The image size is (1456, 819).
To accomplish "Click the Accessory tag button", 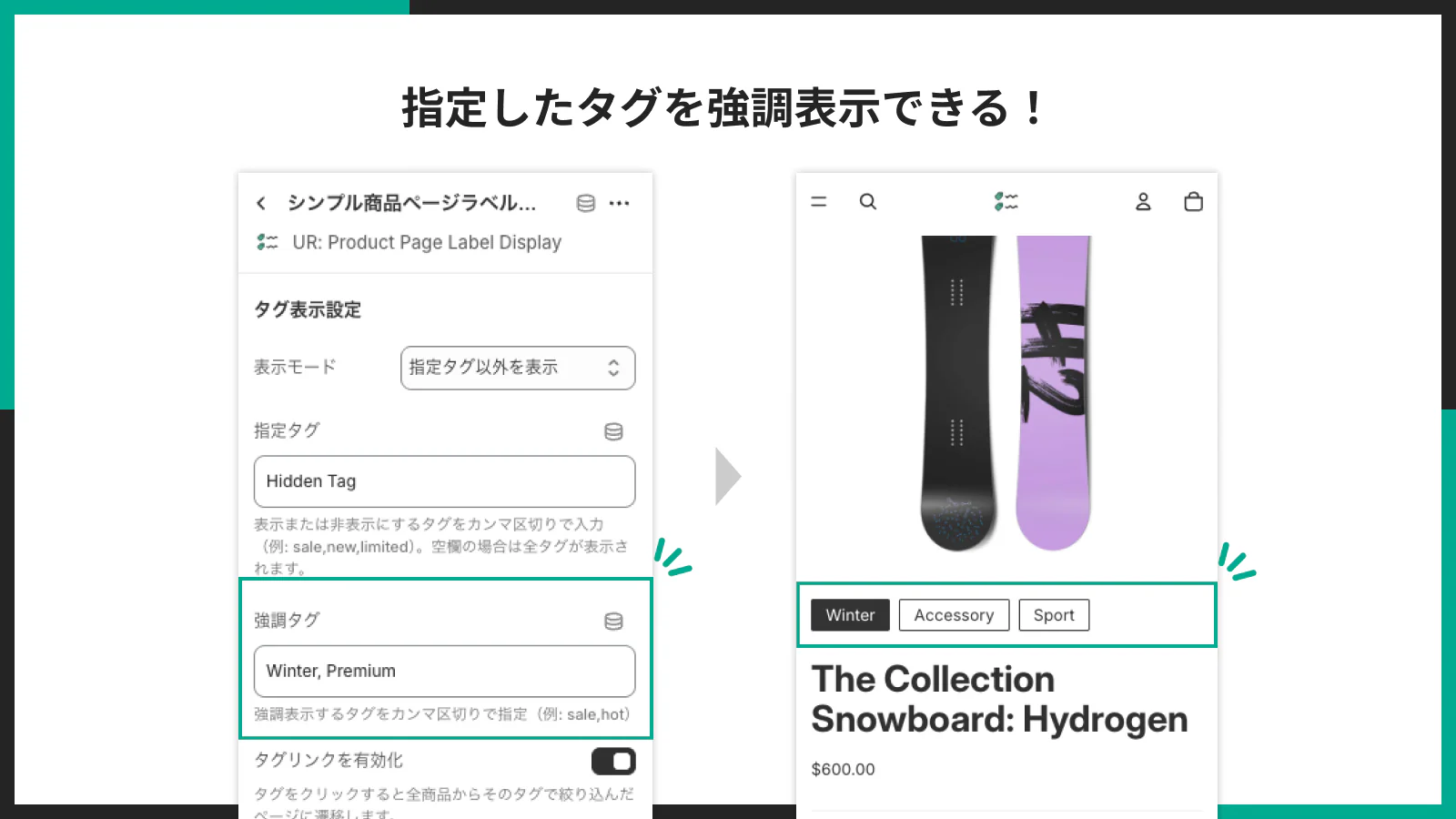I will (x=954, y=614).
